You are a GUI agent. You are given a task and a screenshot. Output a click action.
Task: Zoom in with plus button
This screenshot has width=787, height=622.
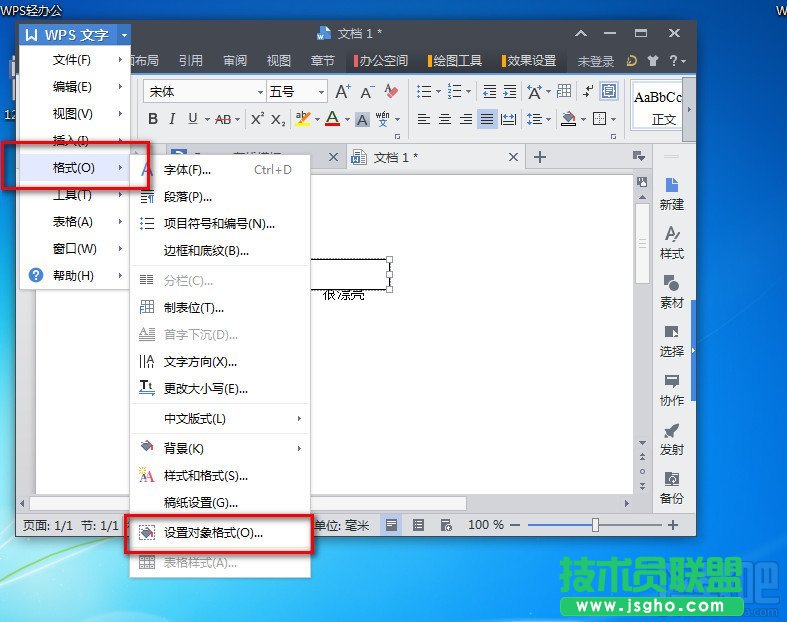[x=673, y=525]
